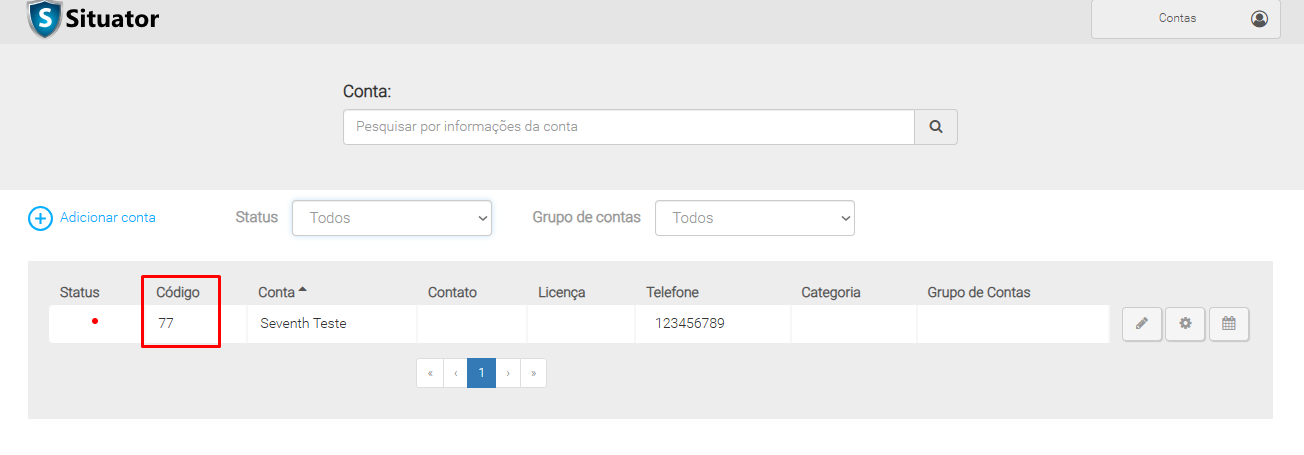This screenshot has height=455, width=1304.
Task: Click the magnifying glass search button
Action: click(936, 127)
